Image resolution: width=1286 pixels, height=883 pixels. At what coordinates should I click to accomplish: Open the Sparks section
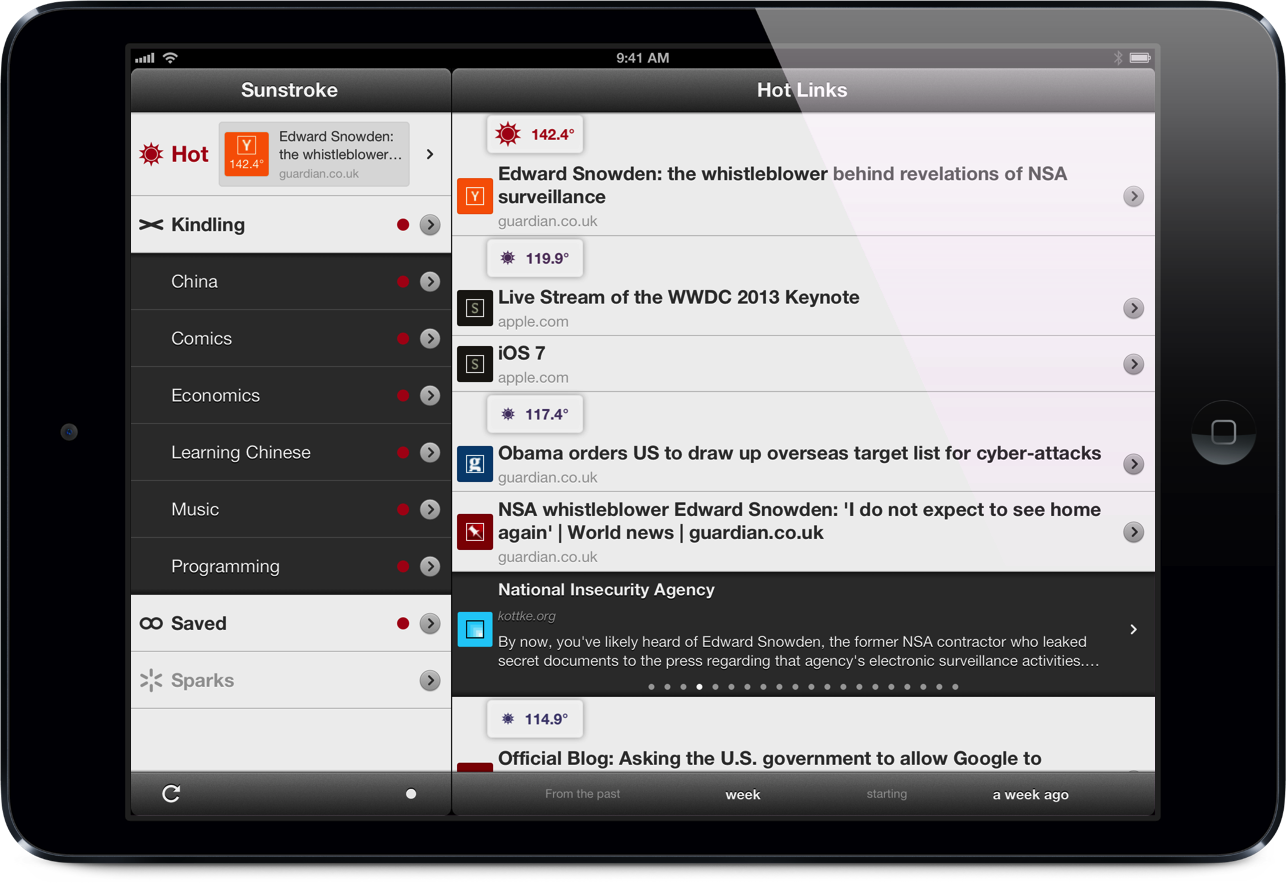tap(291, 681)
